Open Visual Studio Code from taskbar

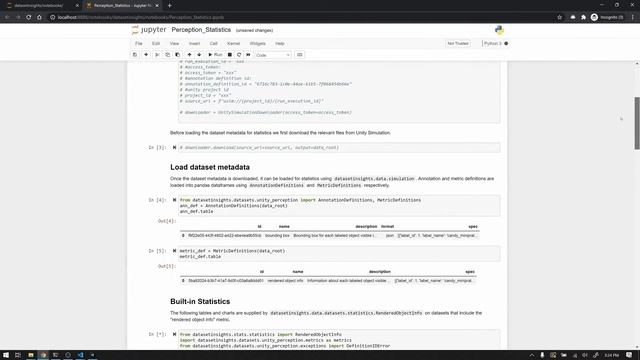point(80,355)
